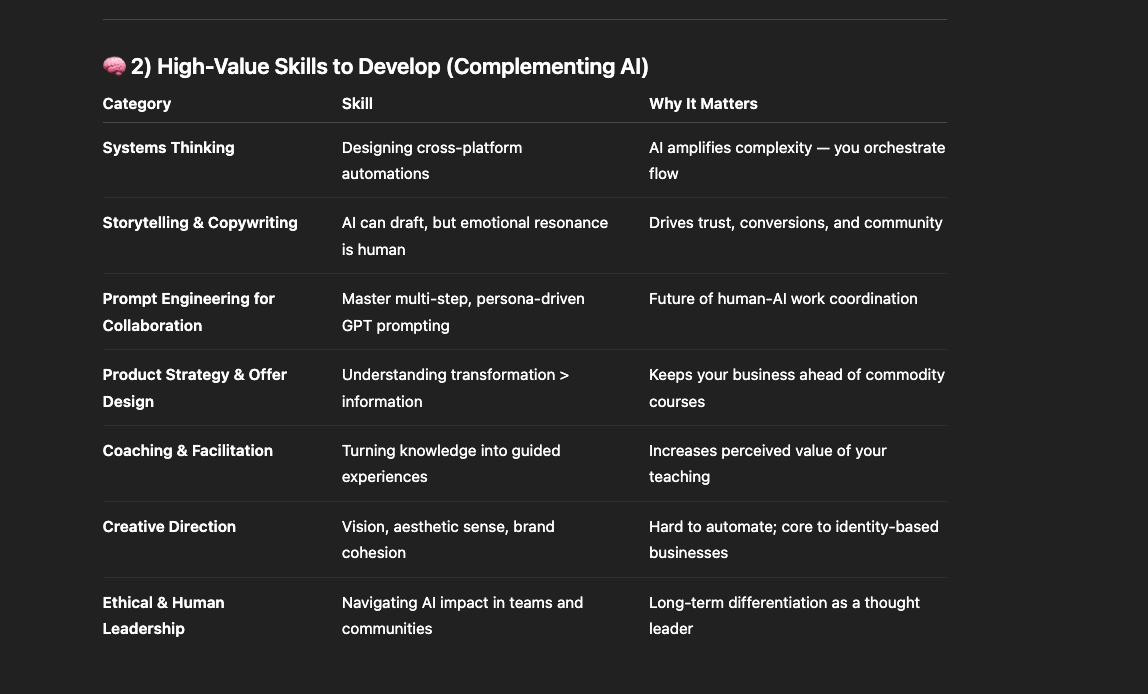This screenshot has height=694, width=1148.
Task: Click 'Master multi-step, persona-driven GPT prompting' text
Action: tap(462, 312)
